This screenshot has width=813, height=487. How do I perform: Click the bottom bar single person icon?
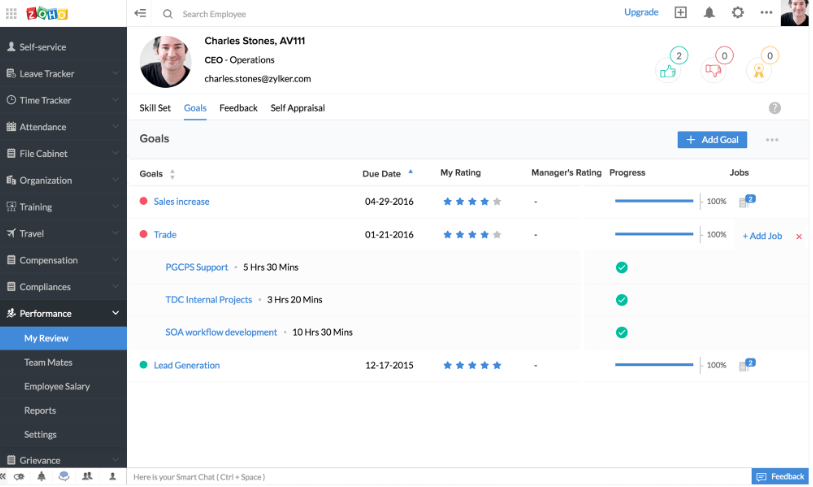point(112,476)
